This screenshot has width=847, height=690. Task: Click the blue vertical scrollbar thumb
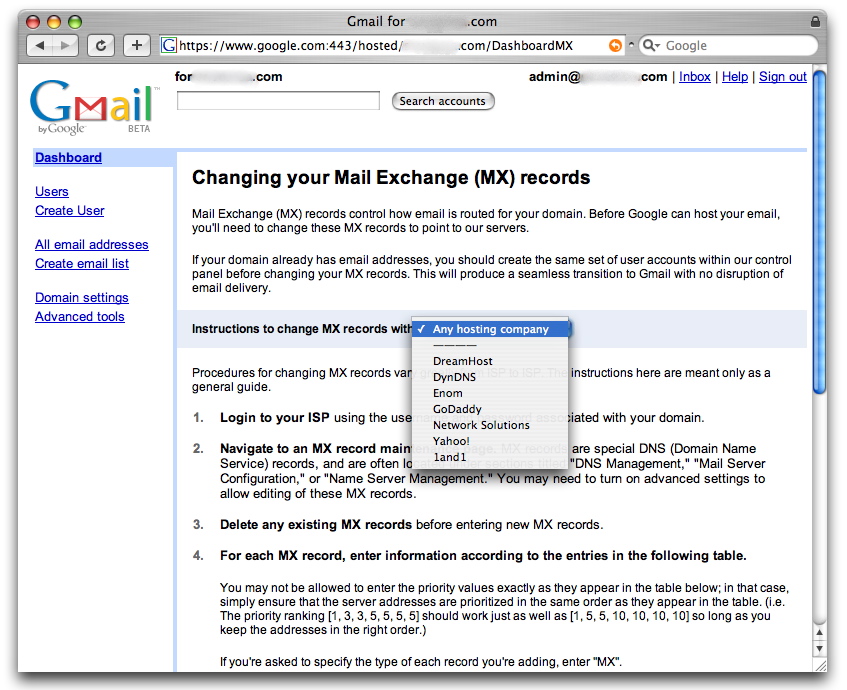(x=819, y=232)
